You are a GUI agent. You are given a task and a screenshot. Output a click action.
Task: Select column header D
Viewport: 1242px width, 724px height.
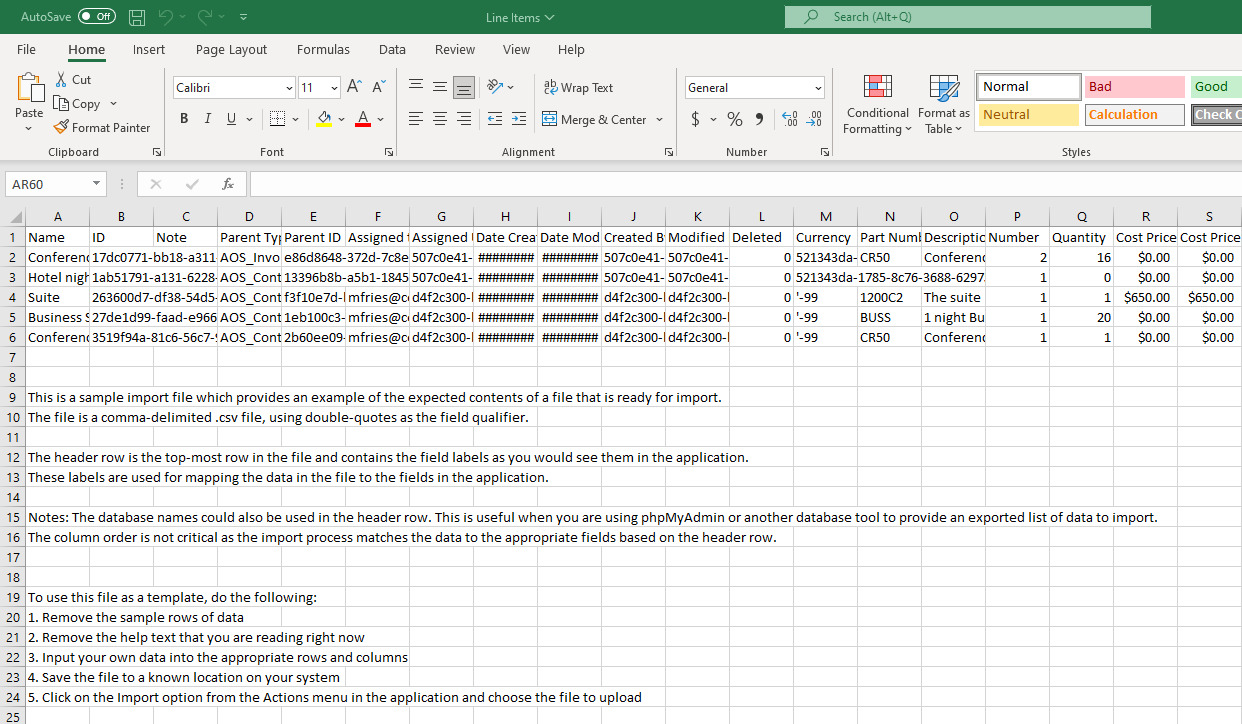[x=249, y=217]
